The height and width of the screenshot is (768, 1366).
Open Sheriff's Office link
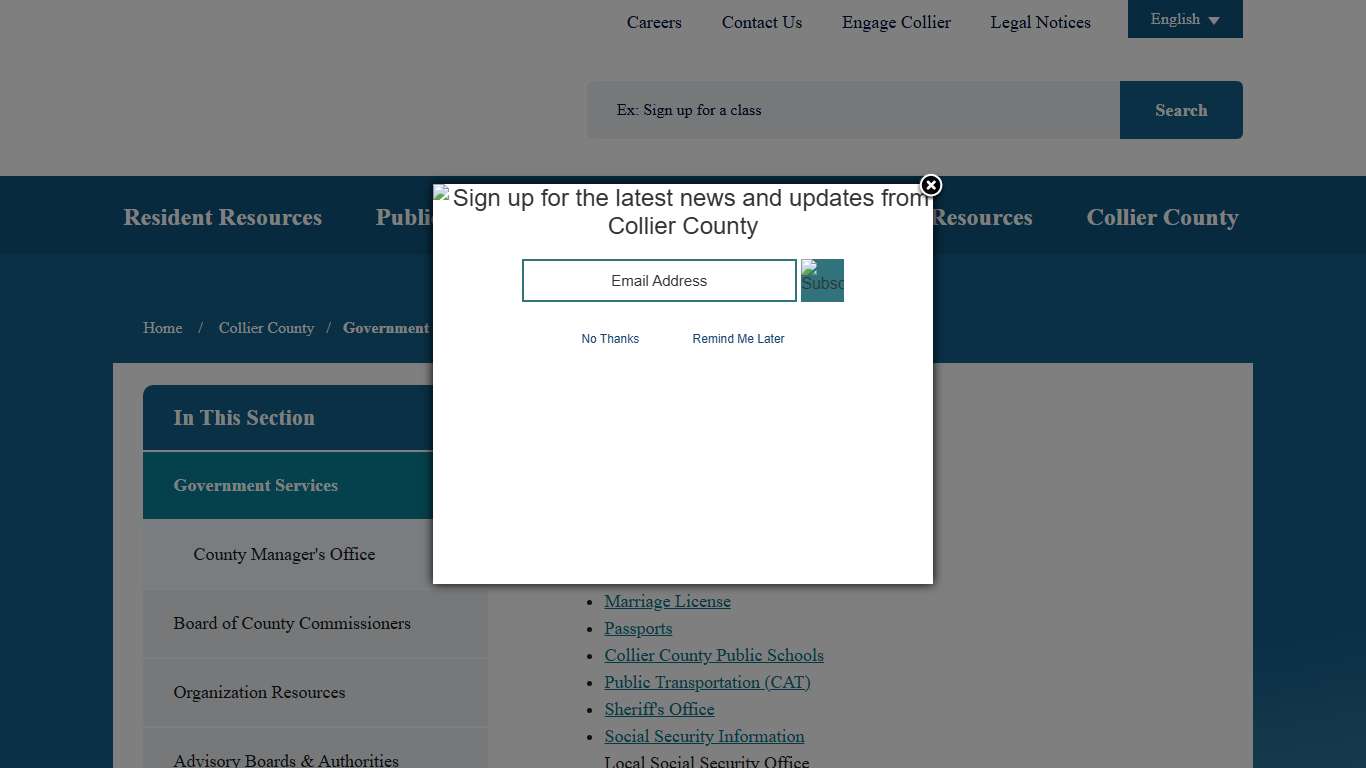coord(659,709)
